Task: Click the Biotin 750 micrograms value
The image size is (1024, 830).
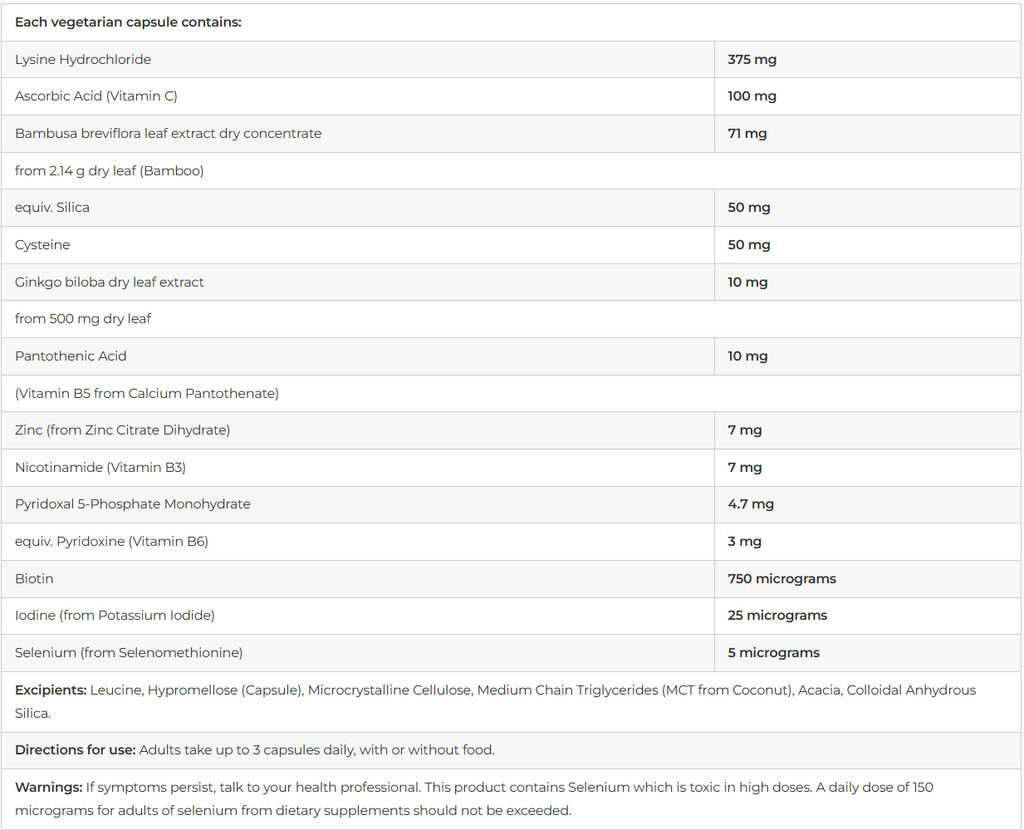Action: pyautogui.click(x=782, y=578)
